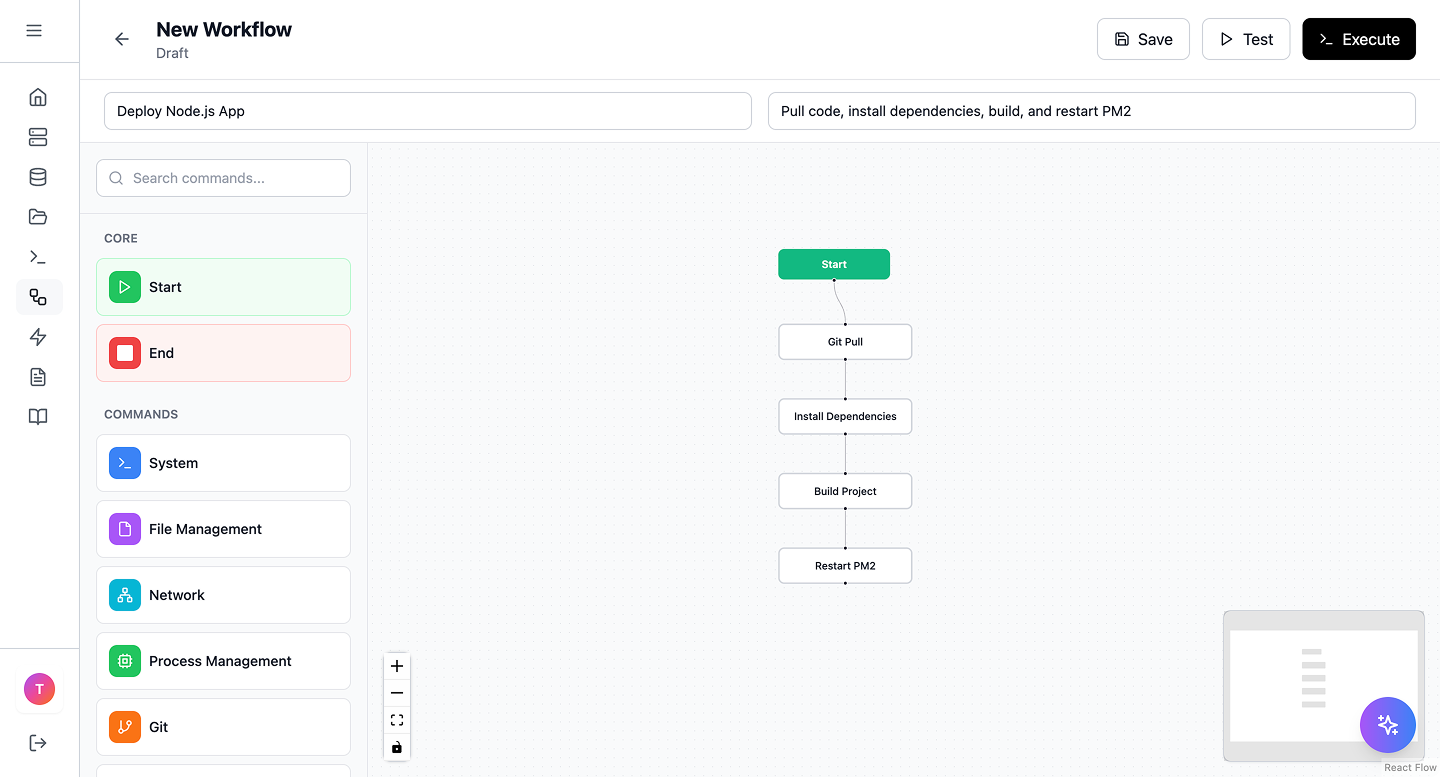The height and width of the screenshot is (777, 1440).
Task: Open the Home dashboard icon
Action: click(x=37, y=96)
